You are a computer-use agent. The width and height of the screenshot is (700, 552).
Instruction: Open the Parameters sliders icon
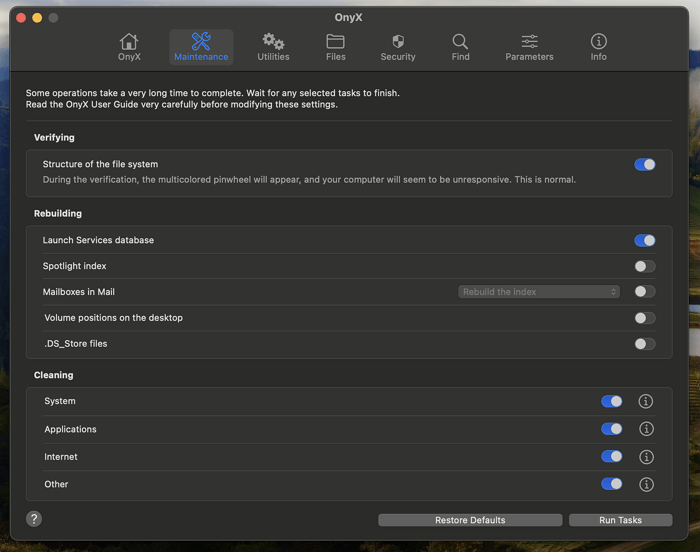529,42
